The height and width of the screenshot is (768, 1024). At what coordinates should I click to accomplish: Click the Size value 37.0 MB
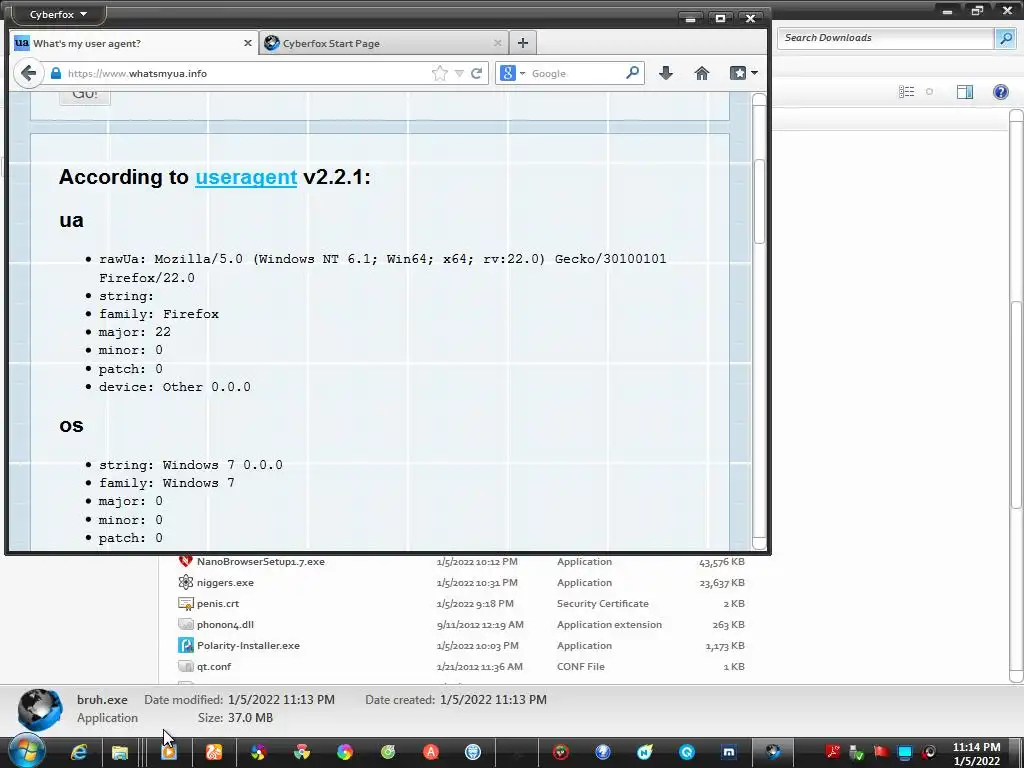250,718
